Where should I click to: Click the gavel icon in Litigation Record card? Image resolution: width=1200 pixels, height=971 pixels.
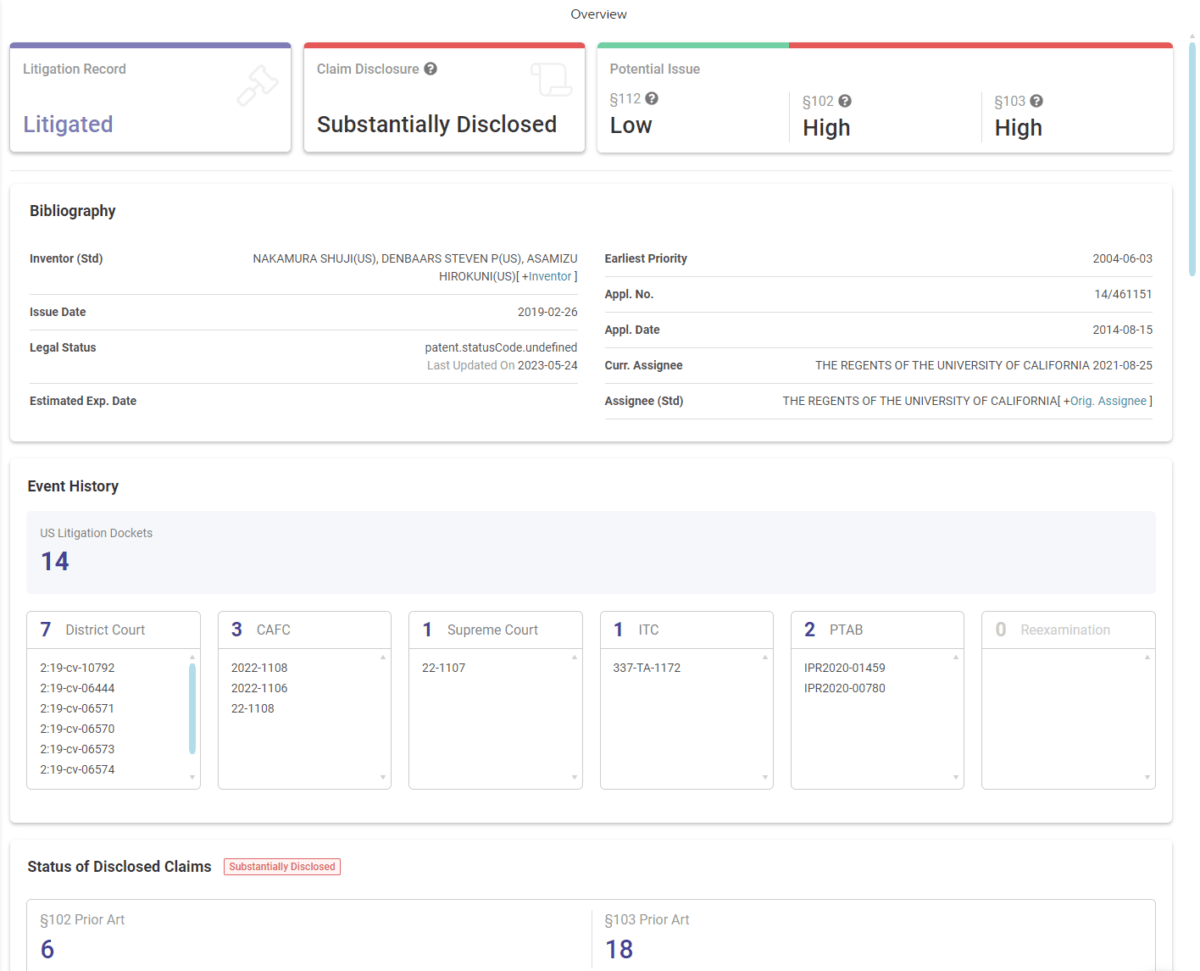point(257,84)
